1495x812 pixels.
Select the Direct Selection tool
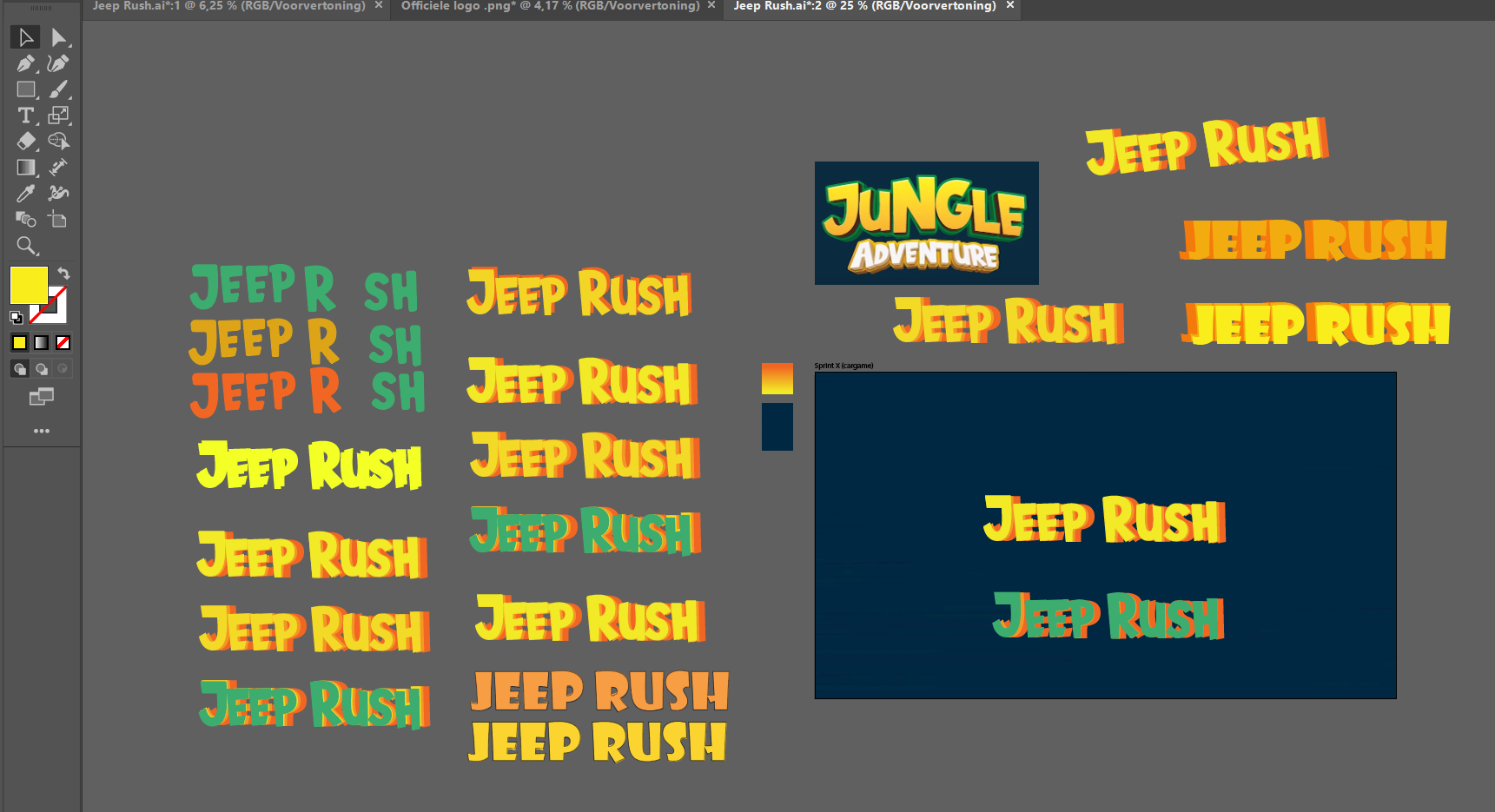(x=58, y=37)
